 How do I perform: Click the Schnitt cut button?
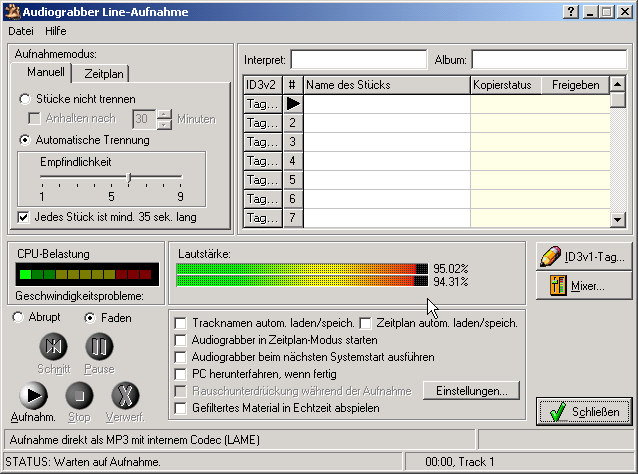(54, 347)
